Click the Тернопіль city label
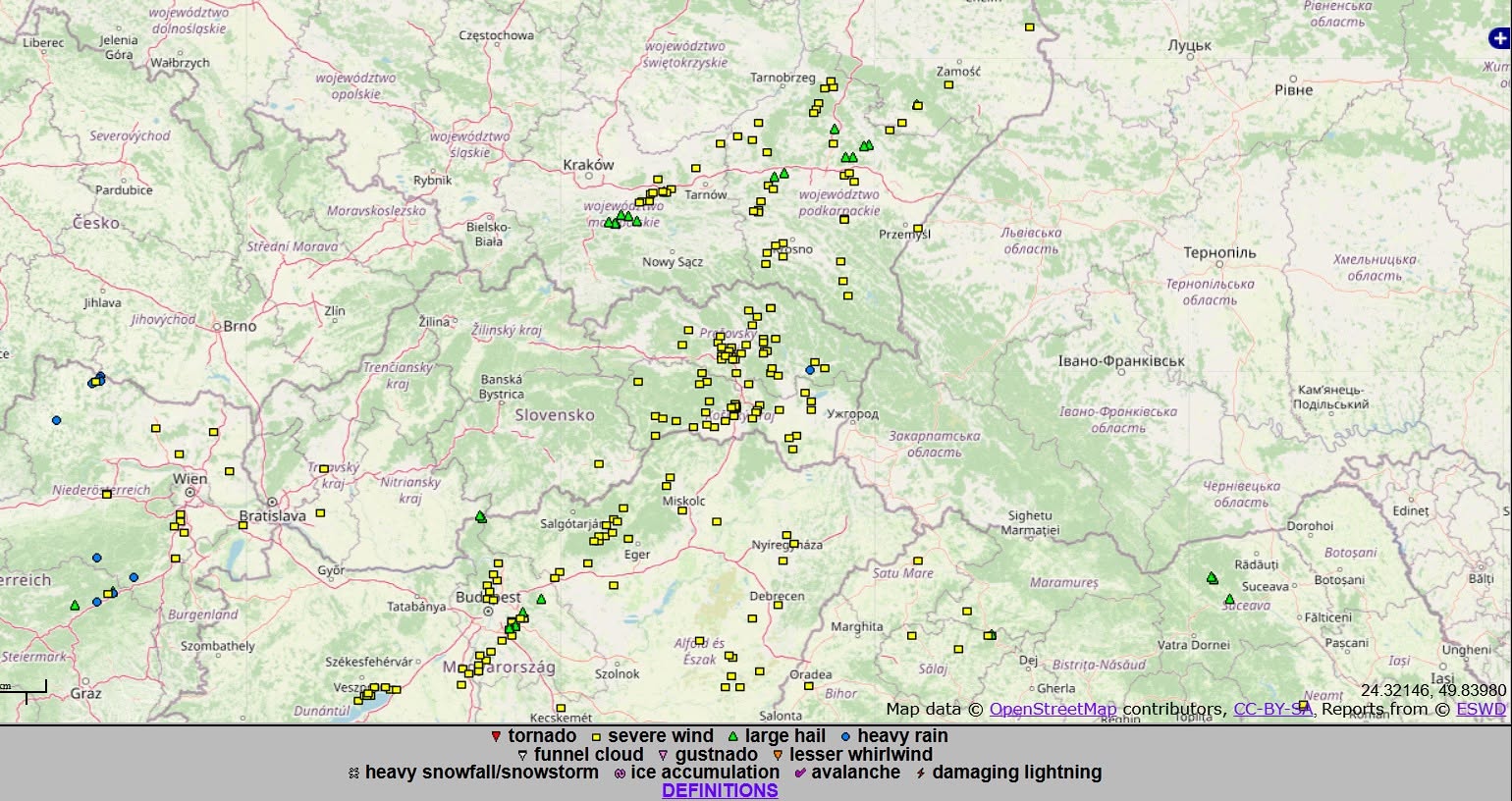This screenshot has height=801, width=1512. pos(1219,253)
